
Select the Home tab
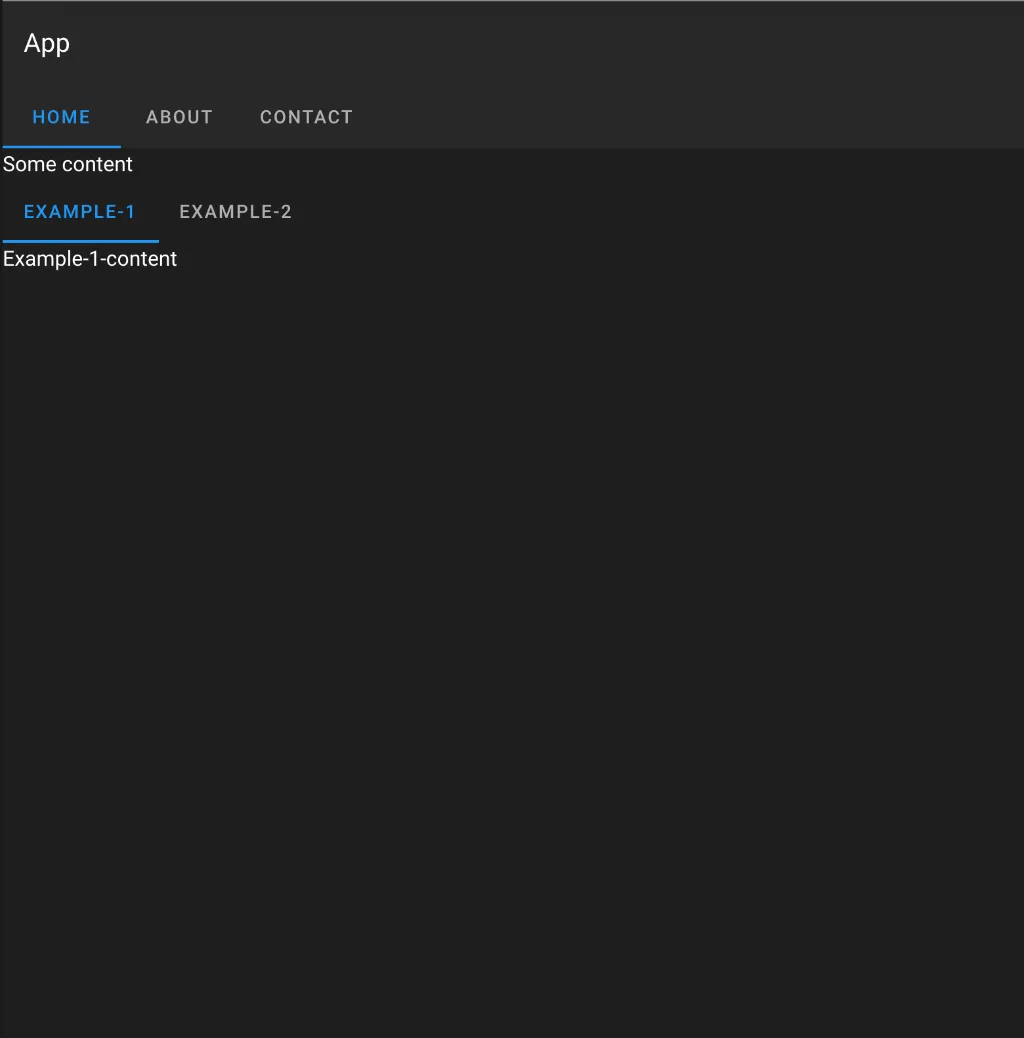tap(61, 117)
